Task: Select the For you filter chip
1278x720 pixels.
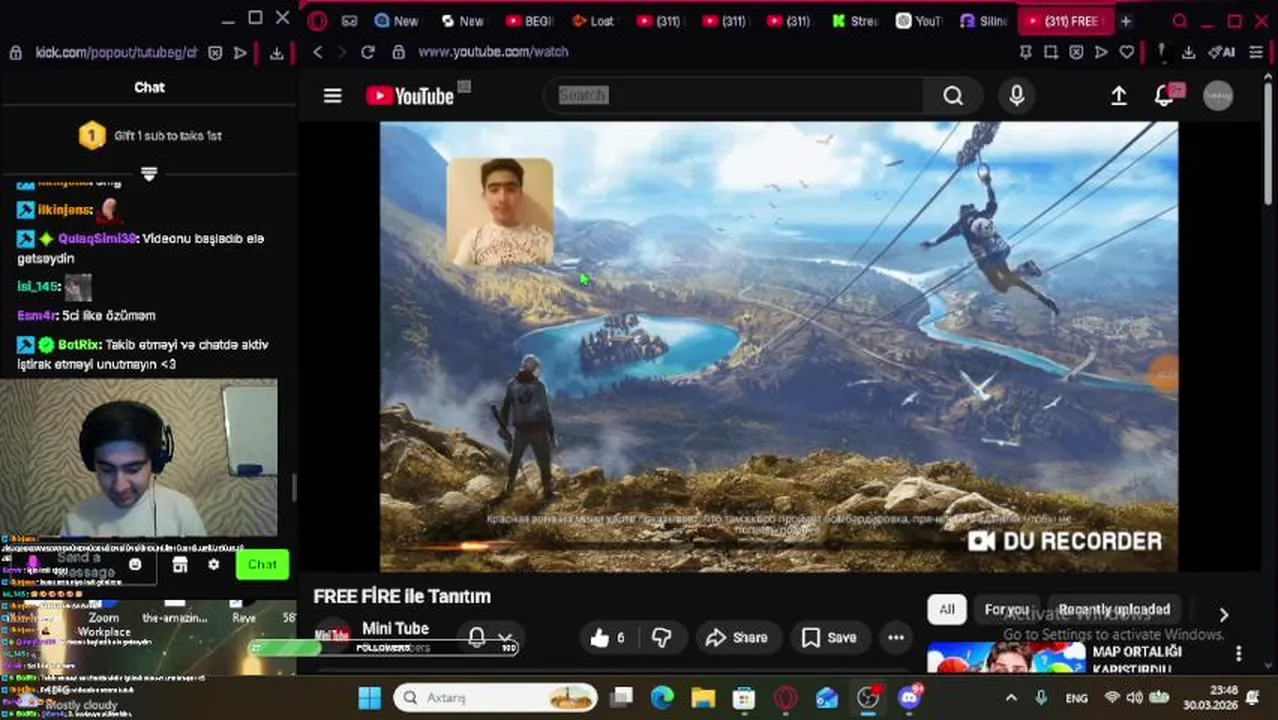Action: pos(1006,609)
